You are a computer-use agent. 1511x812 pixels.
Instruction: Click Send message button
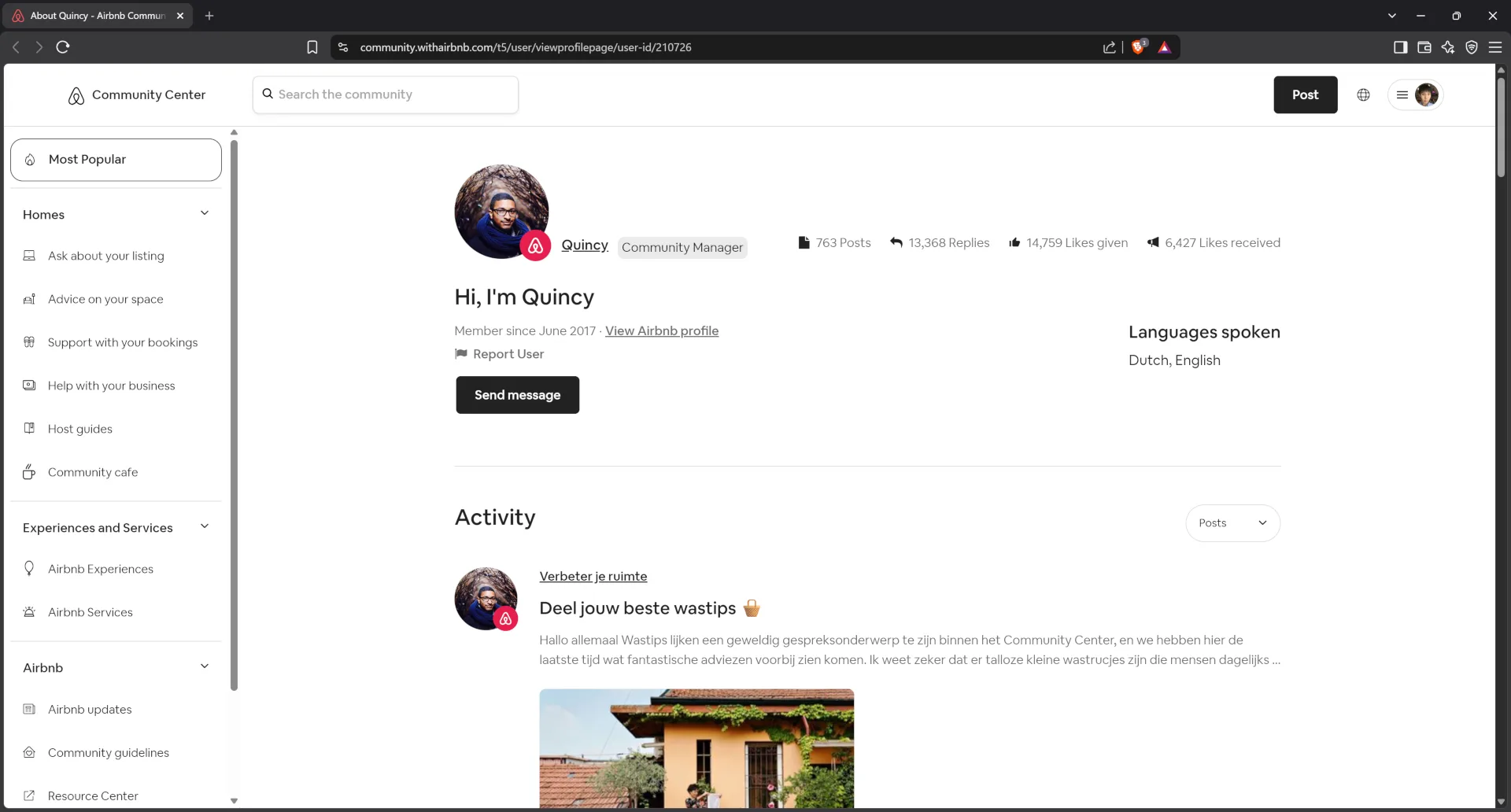(x=517, y=395)
